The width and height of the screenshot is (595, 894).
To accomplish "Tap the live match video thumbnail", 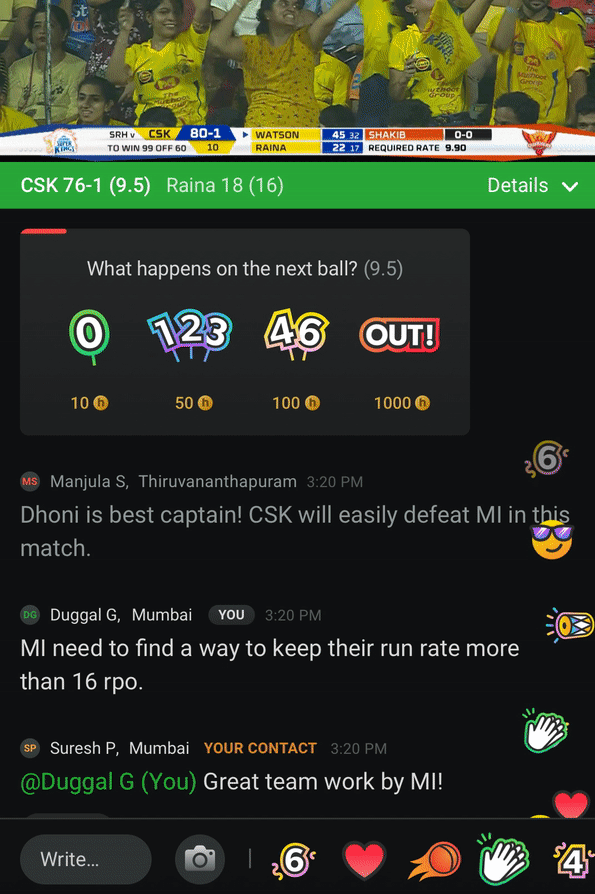I will click(298, 79).
